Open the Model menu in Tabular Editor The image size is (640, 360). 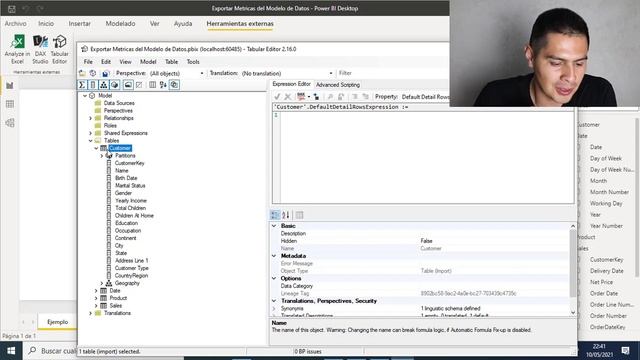[148, 62]
